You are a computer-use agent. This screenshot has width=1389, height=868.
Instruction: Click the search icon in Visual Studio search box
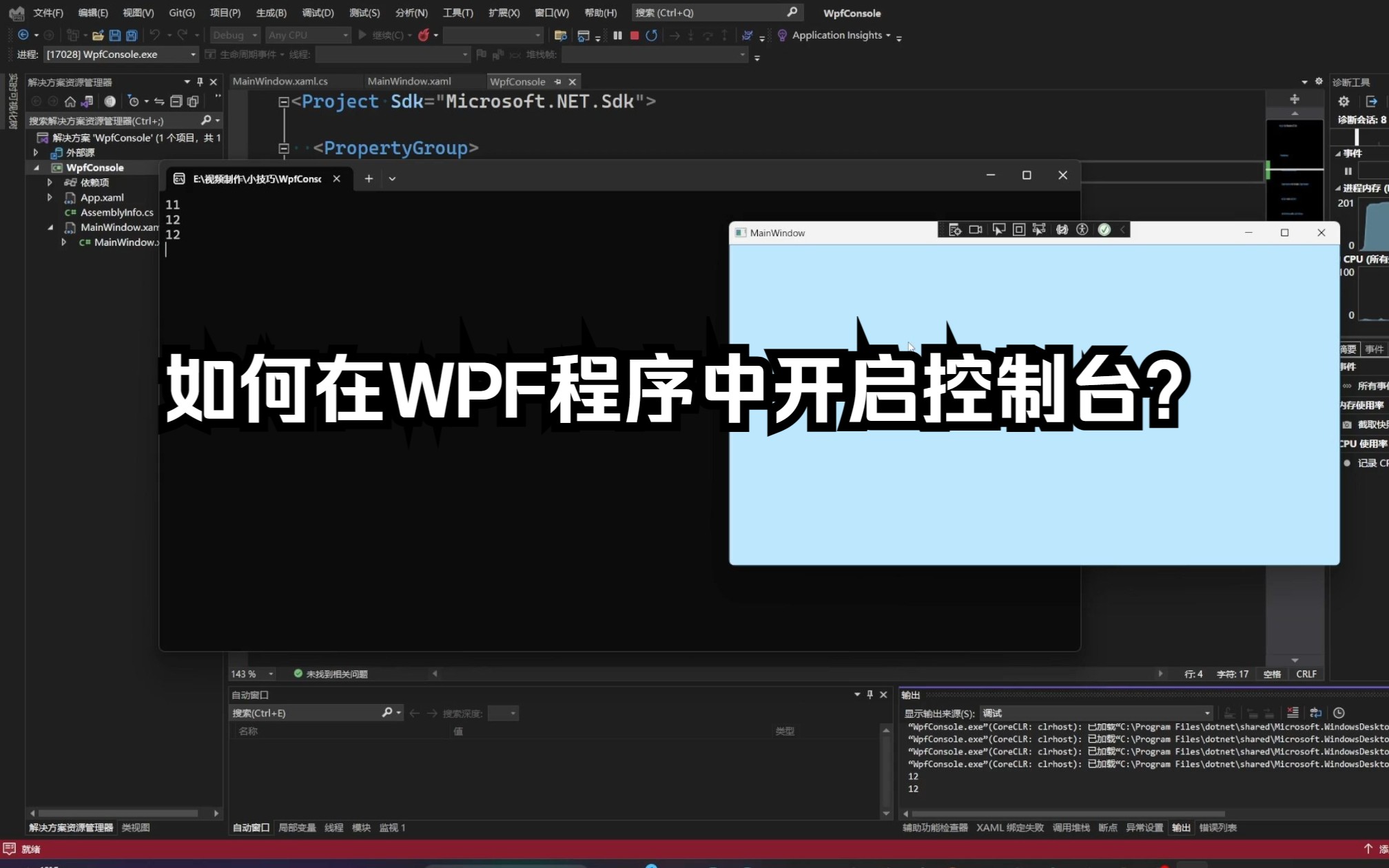click(792, 12)
